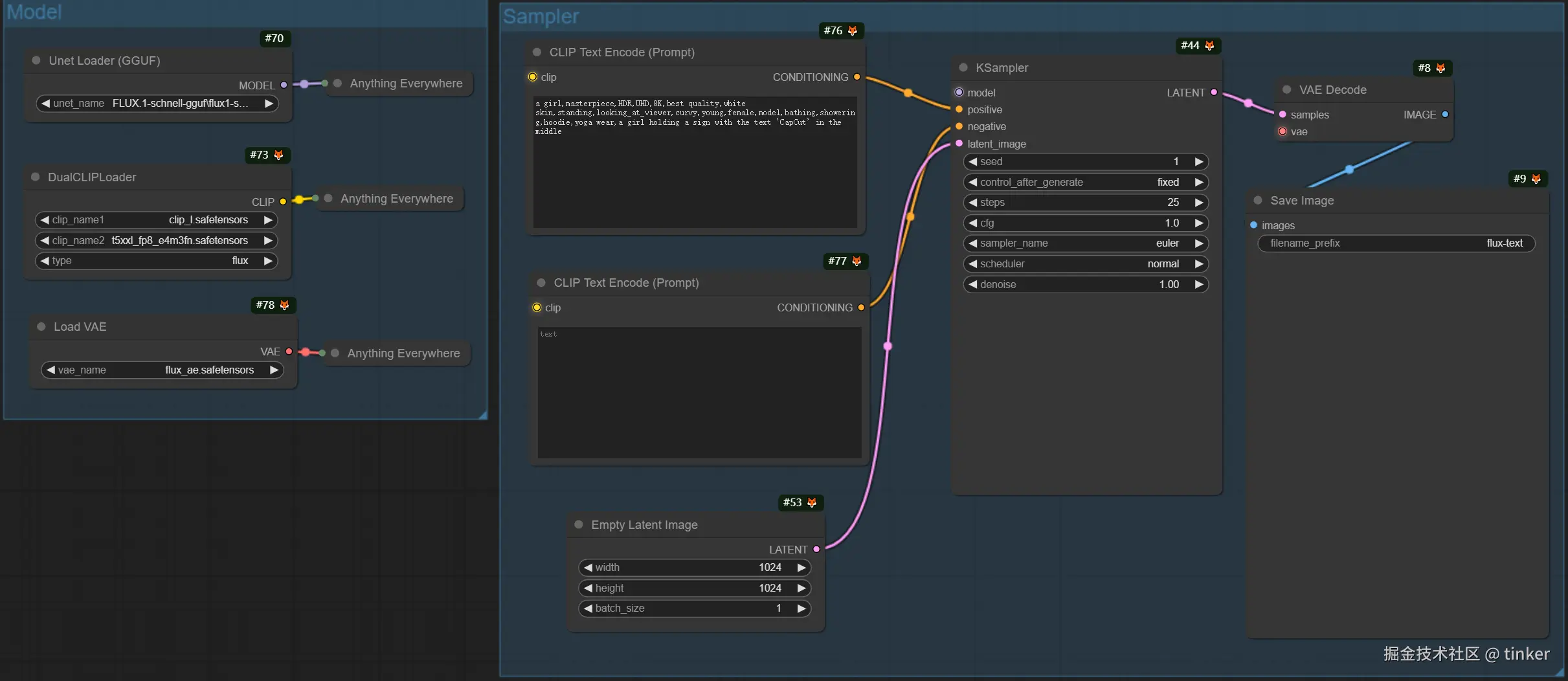Click the KSampler model input socket

959,93
